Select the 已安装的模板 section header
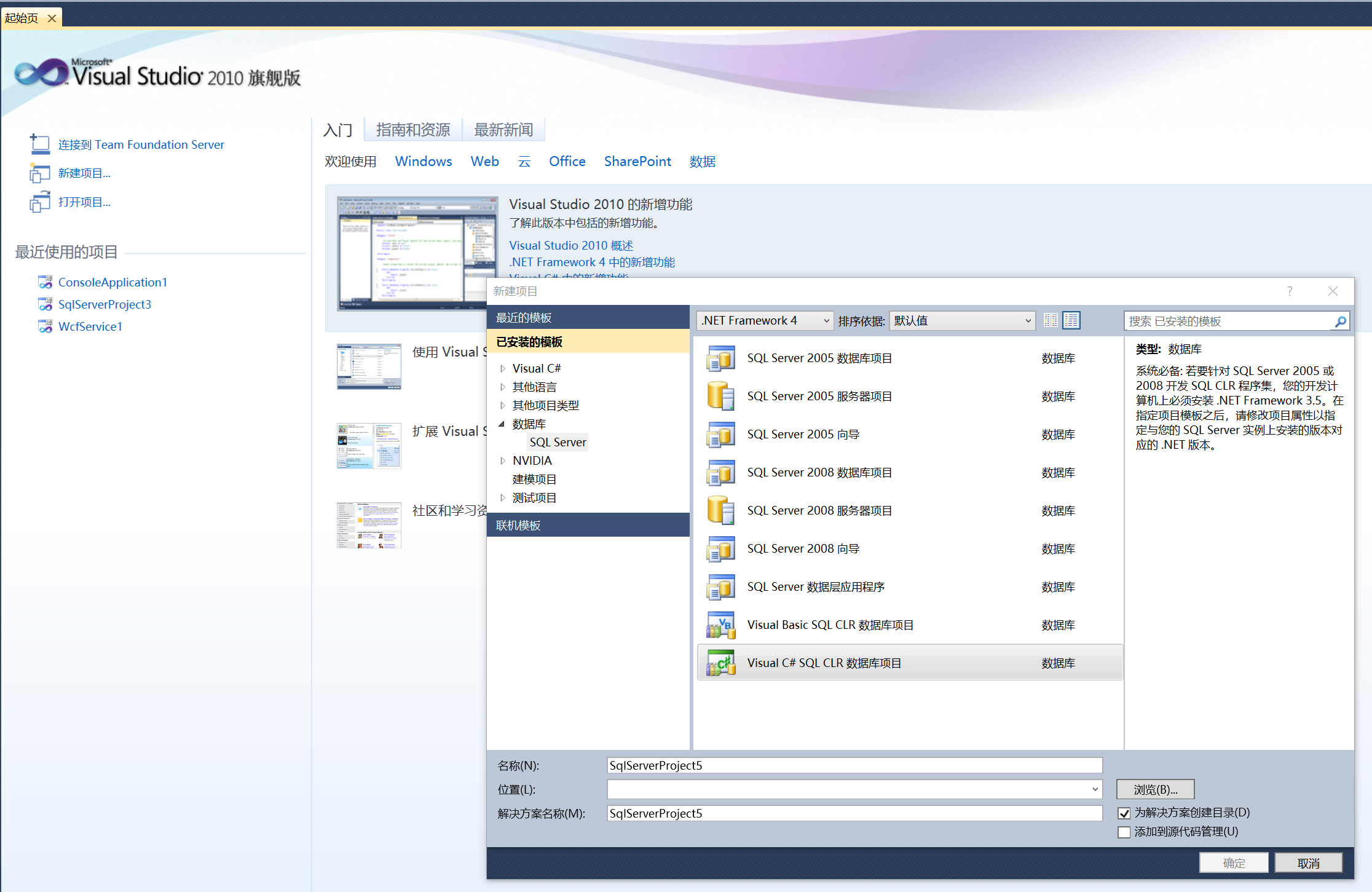Screen dimensions: 1372x892 click(588, 341)
